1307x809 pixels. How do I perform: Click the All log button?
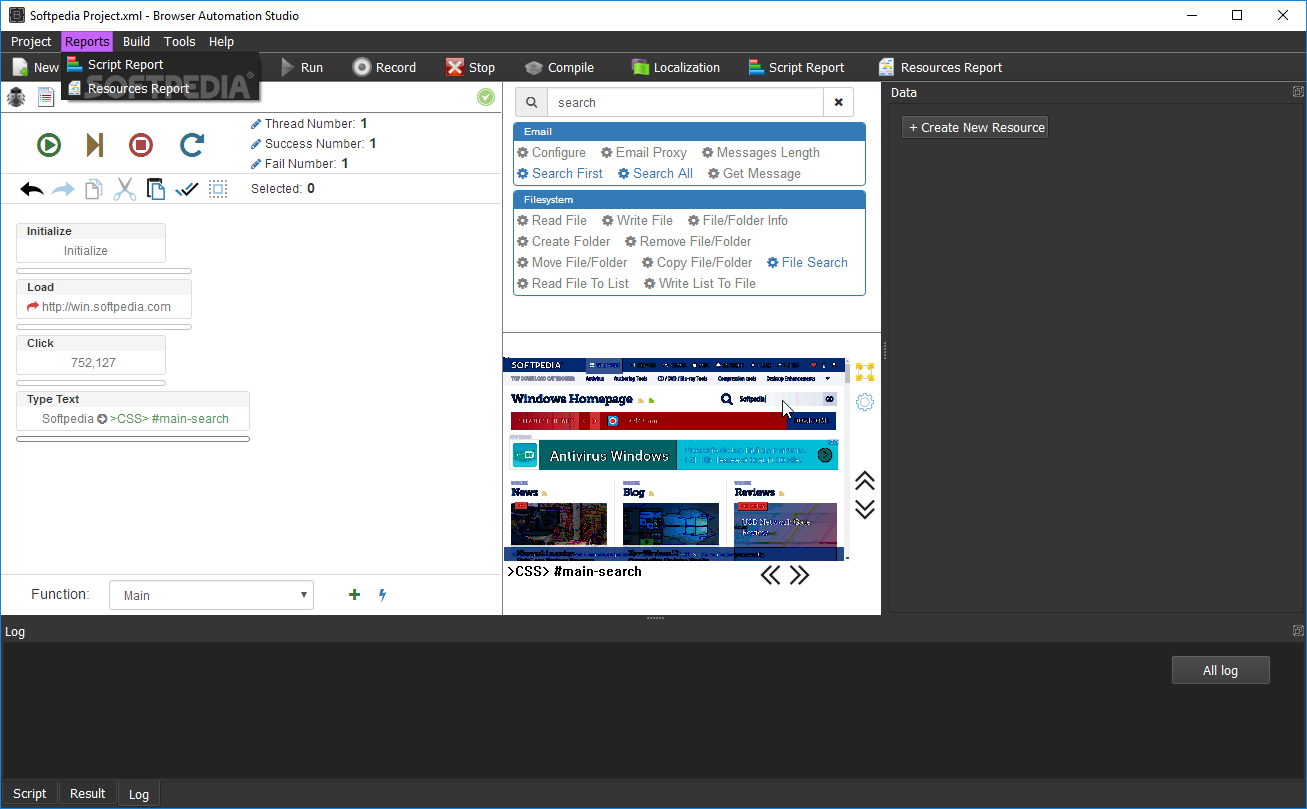(x=1220, y=670)
